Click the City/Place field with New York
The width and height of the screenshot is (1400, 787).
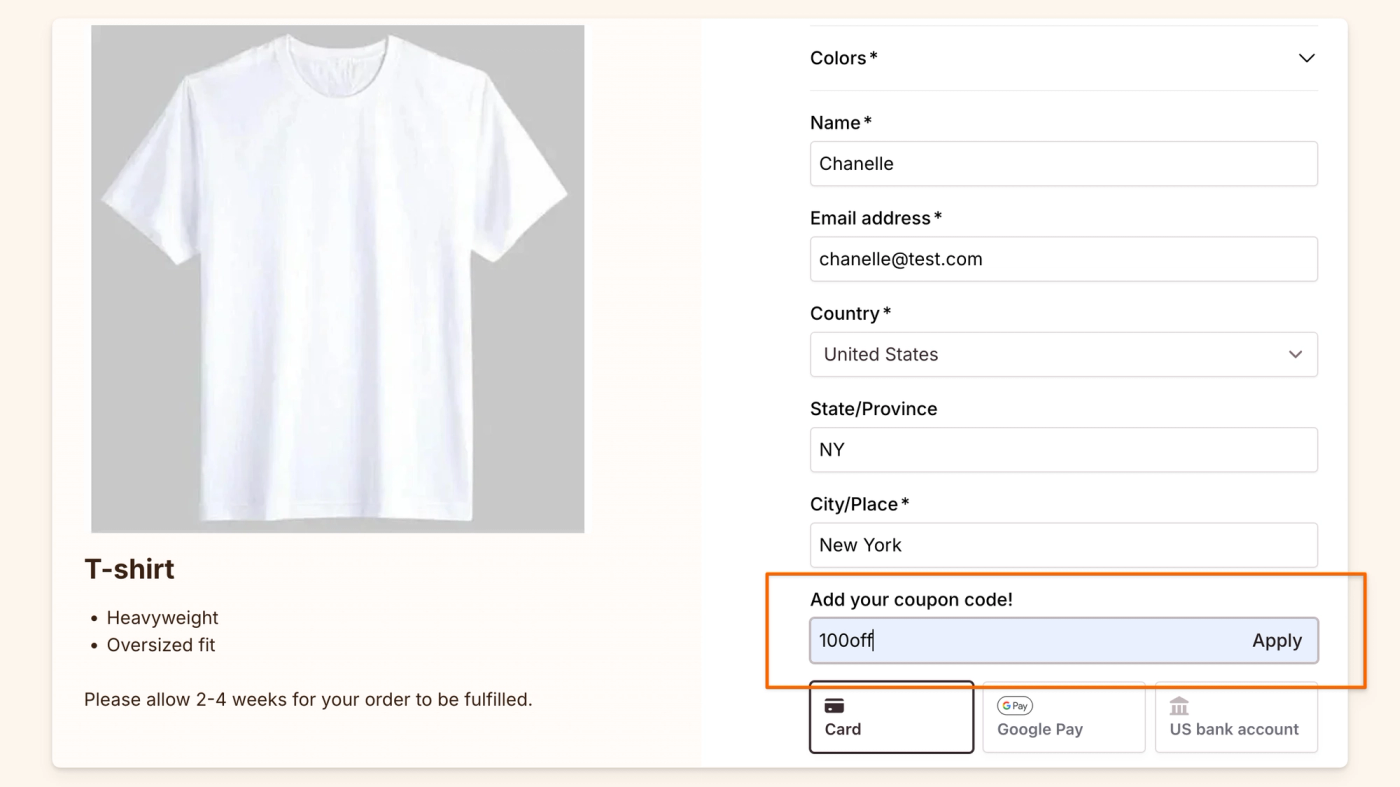(x=1063, y=545)
